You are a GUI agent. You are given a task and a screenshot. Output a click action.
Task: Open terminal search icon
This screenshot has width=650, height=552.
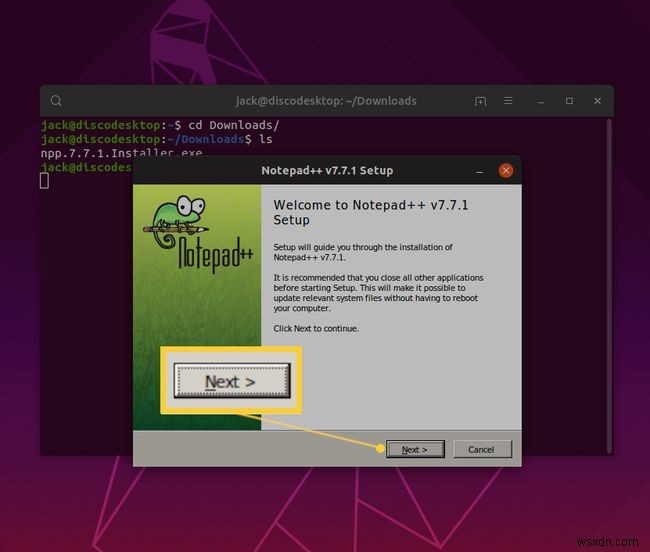56,101
